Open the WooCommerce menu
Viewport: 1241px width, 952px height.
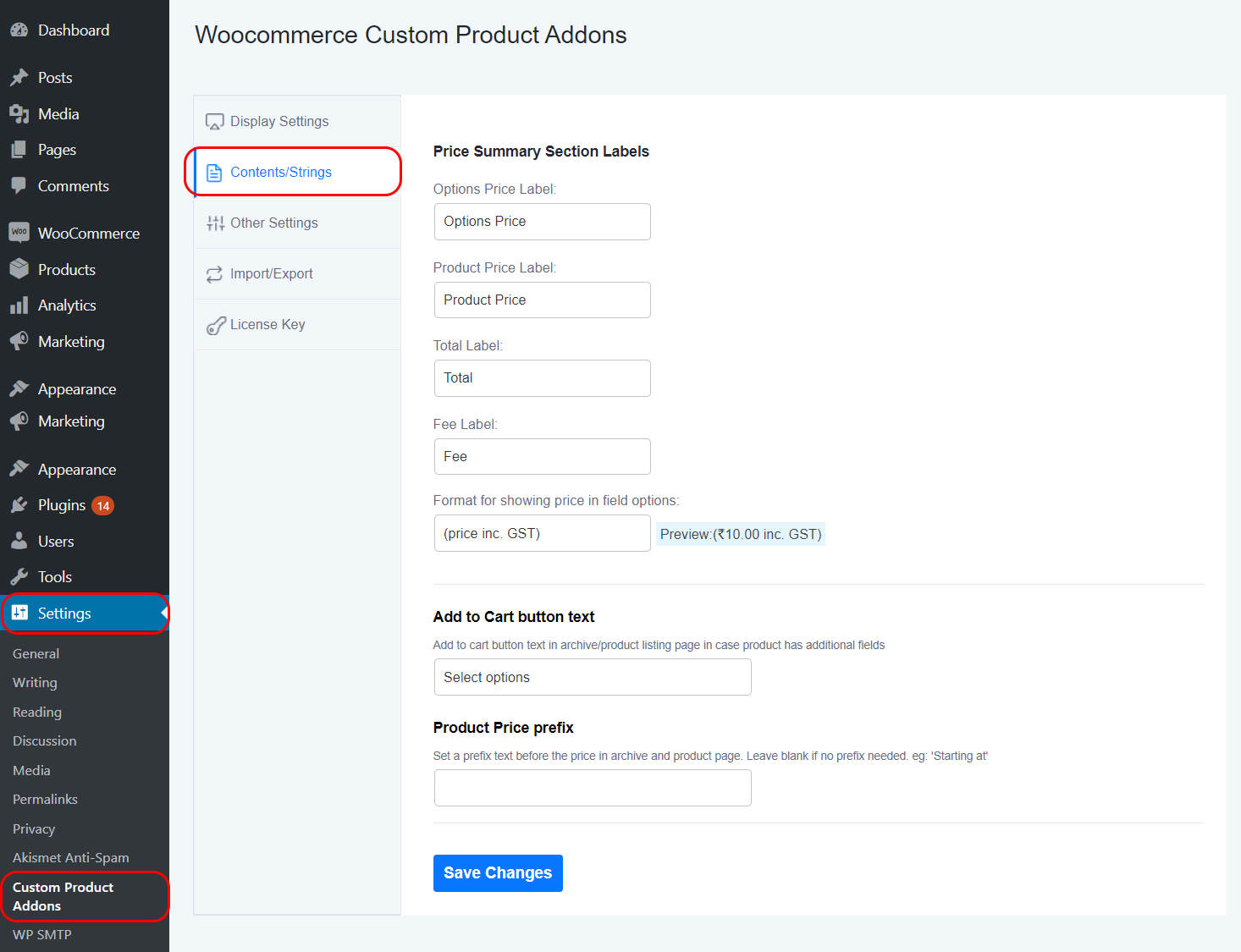[x=85, y=233]
